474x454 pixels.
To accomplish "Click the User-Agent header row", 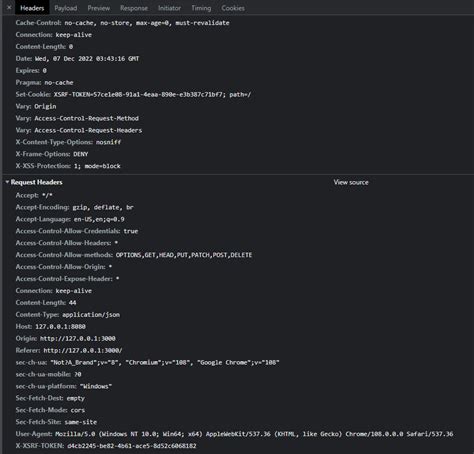I will [234, 434].
